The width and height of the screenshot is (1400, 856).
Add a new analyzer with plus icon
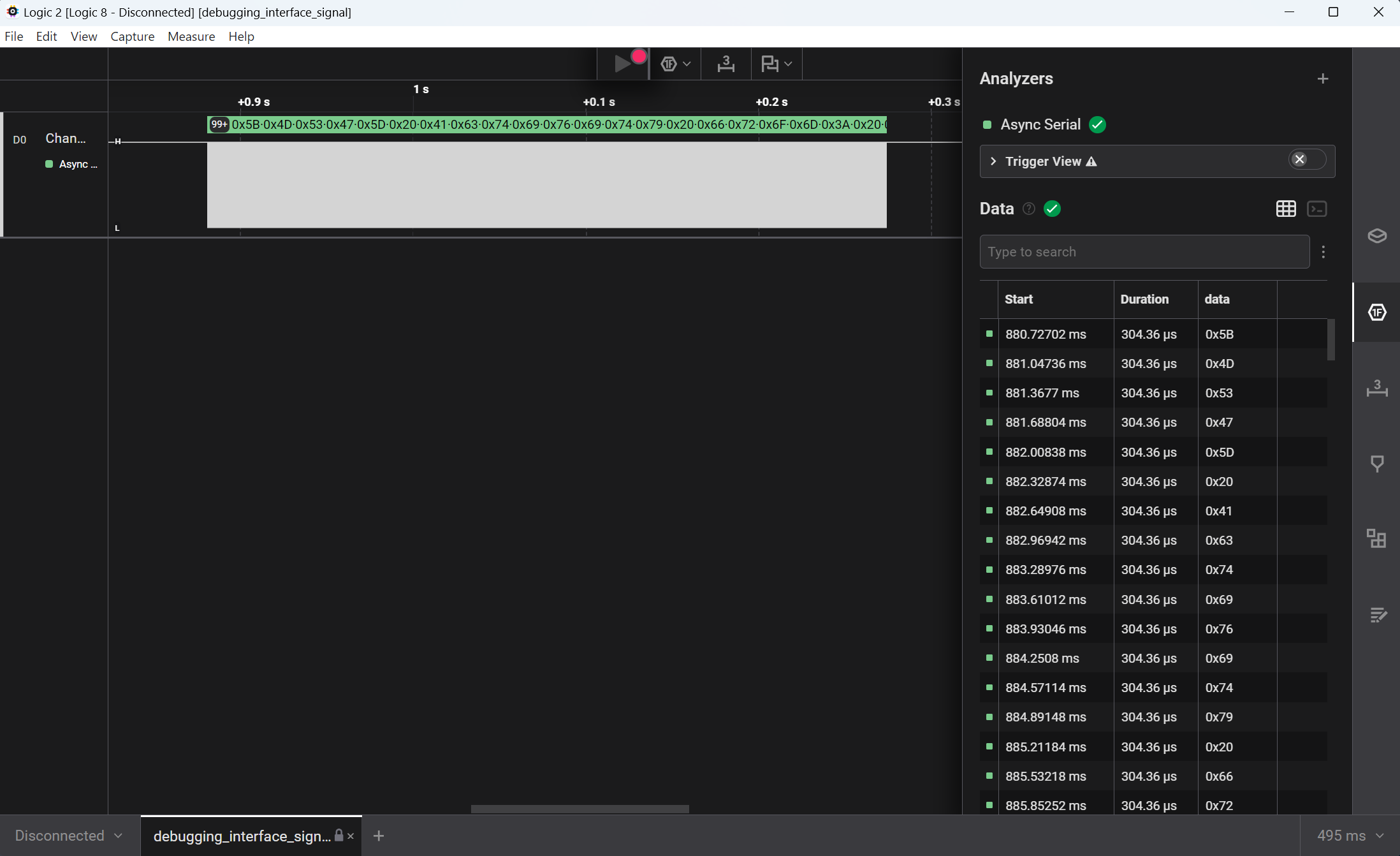[x=1323, y=78]
